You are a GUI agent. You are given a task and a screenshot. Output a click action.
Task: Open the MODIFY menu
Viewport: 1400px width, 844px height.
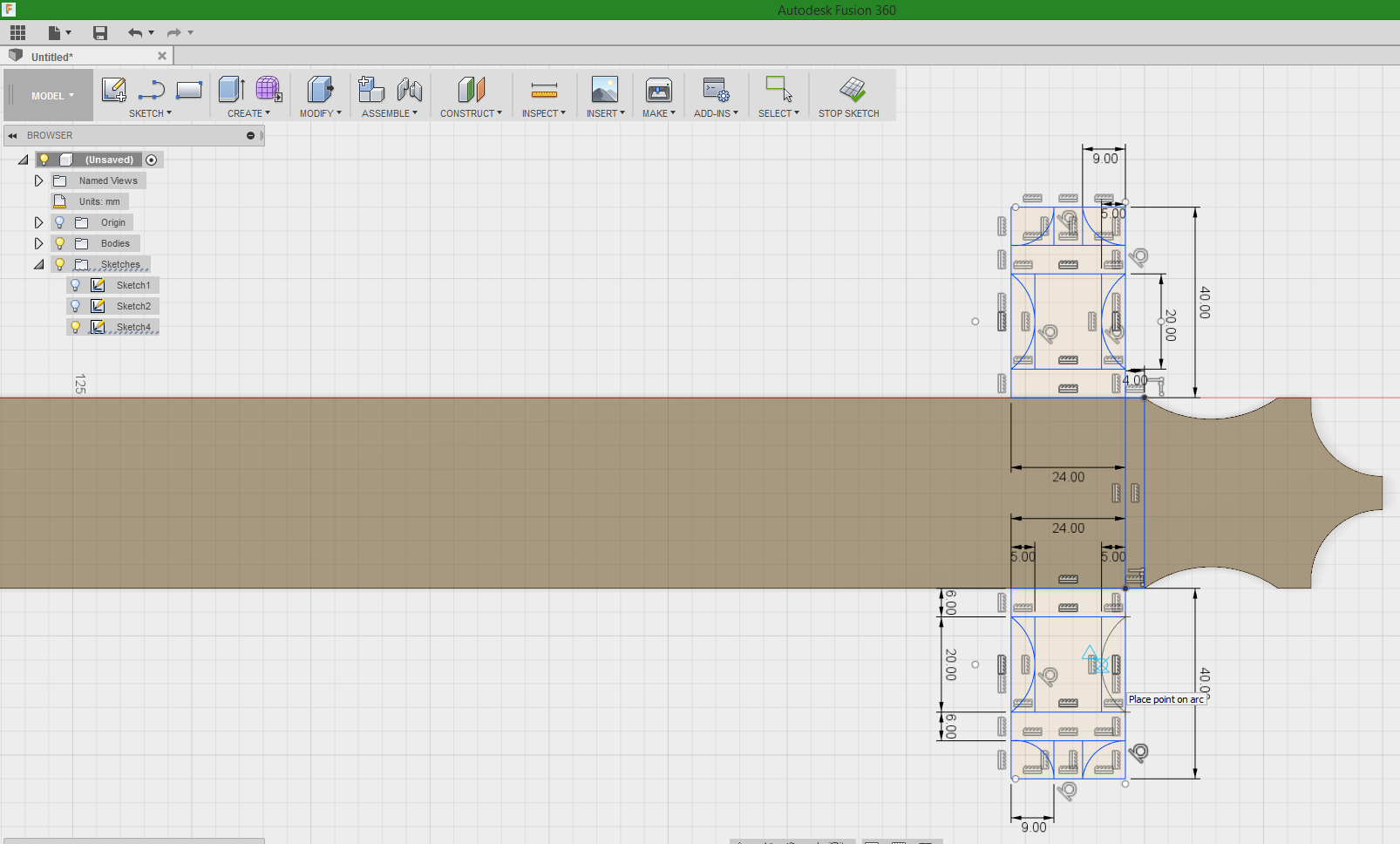point(320,113)
